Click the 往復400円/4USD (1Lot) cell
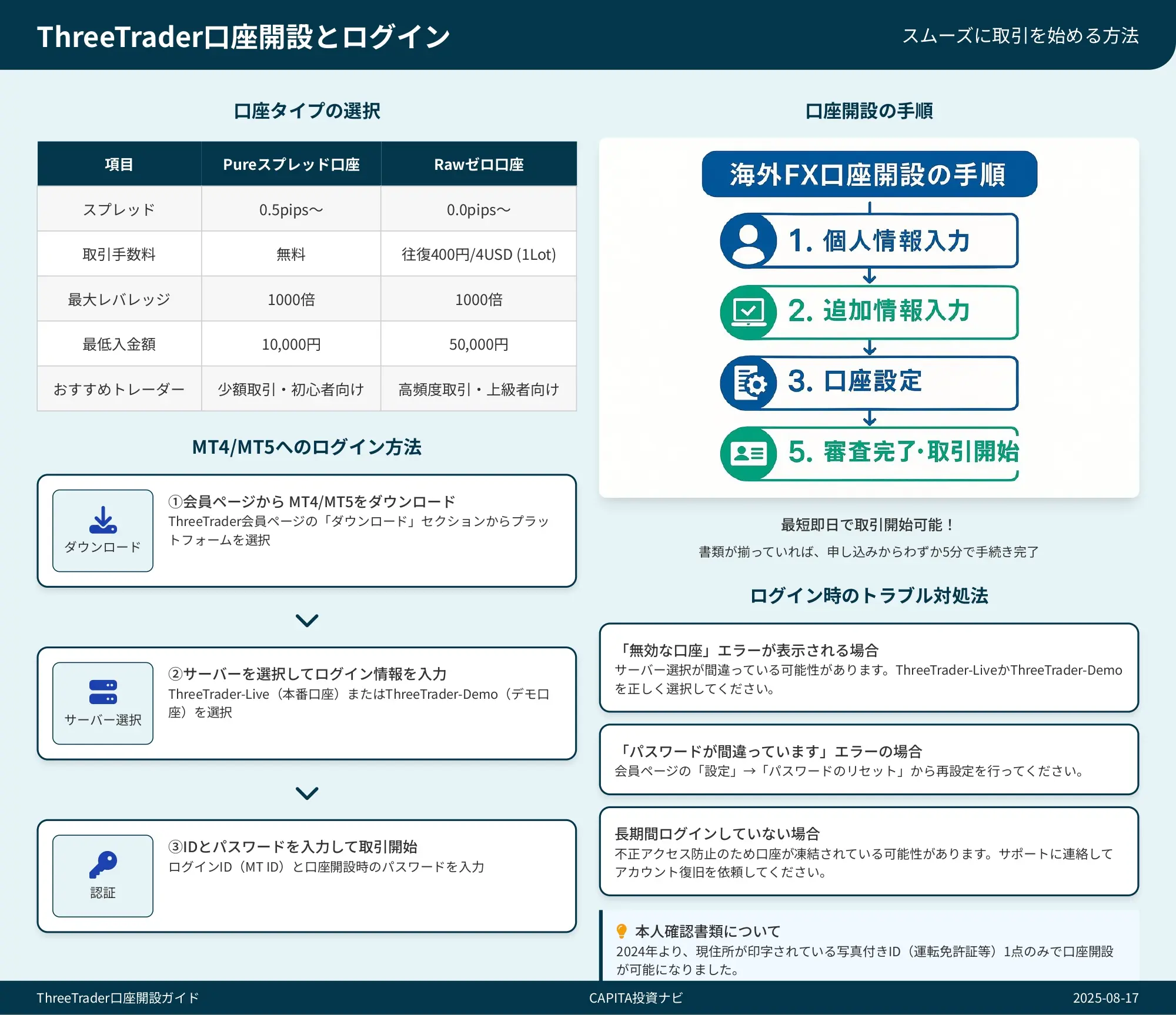 [479, 254]
